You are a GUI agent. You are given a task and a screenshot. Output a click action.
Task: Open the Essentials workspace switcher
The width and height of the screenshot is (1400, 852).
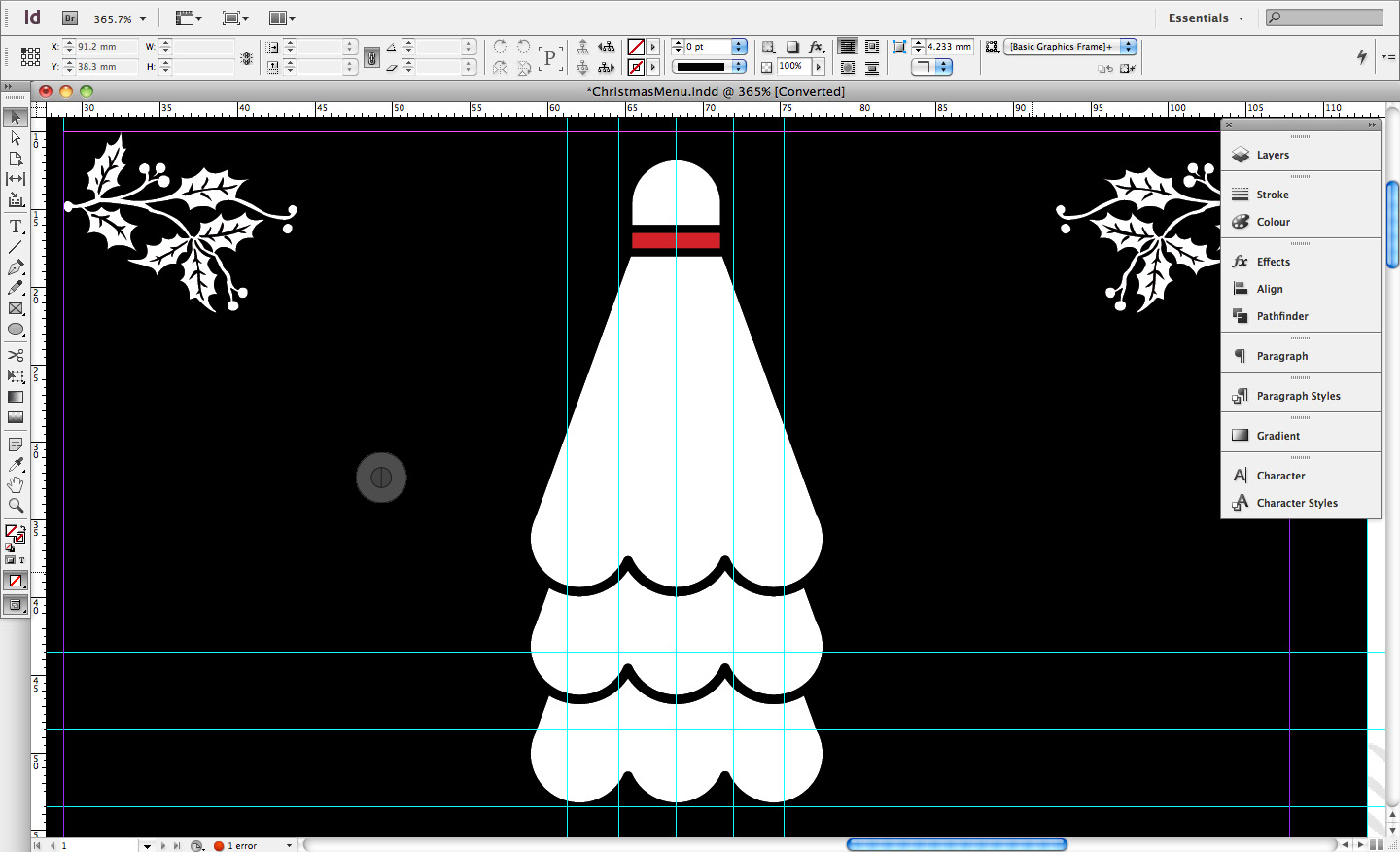[1206, 18]
